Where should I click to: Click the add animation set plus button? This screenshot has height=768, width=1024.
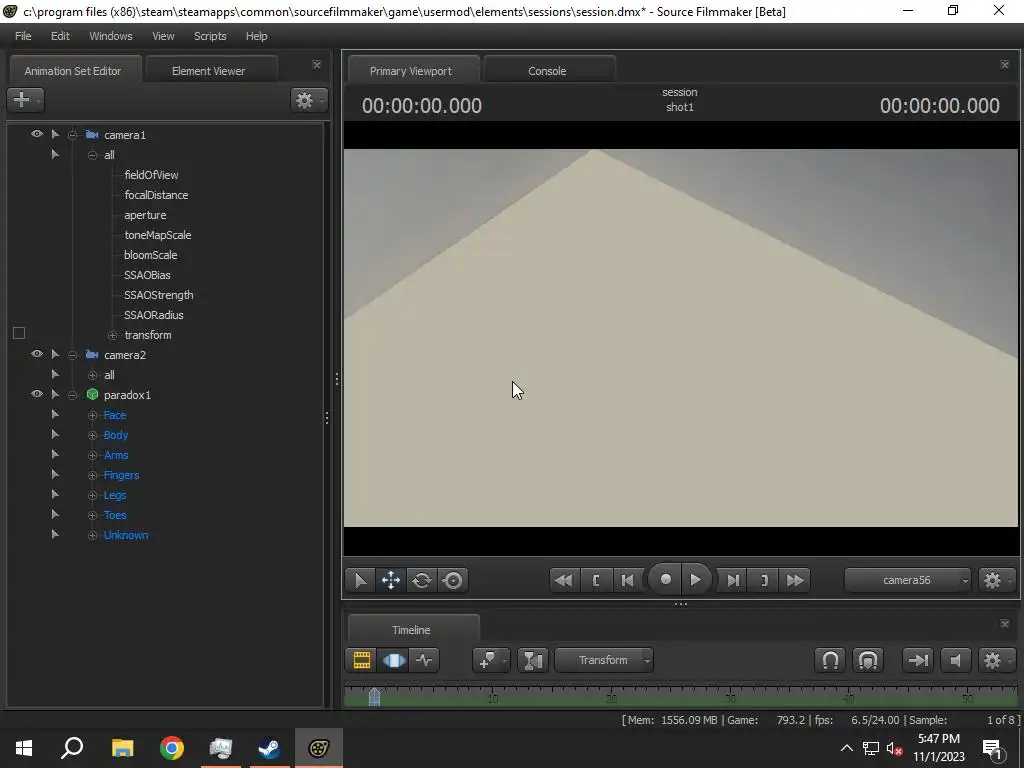25,100
